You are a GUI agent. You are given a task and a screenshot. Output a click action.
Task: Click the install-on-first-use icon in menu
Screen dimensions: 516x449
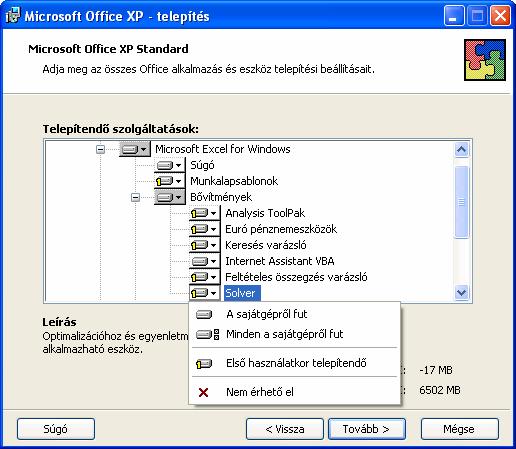click(x=204, y=363)
